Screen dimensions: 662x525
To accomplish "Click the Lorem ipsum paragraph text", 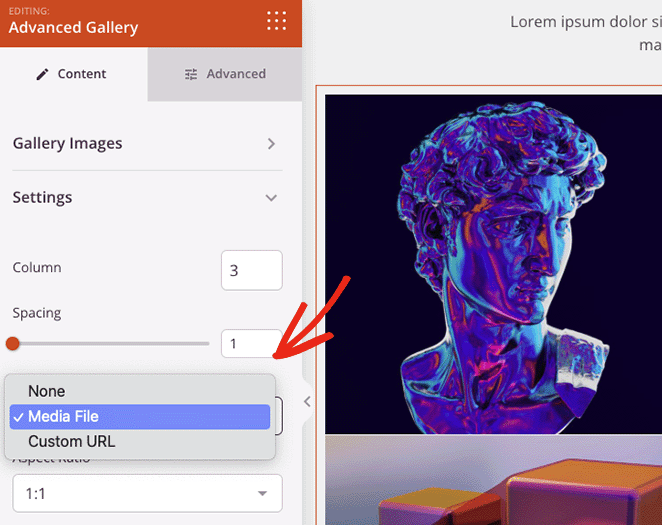I will (586, 33).
